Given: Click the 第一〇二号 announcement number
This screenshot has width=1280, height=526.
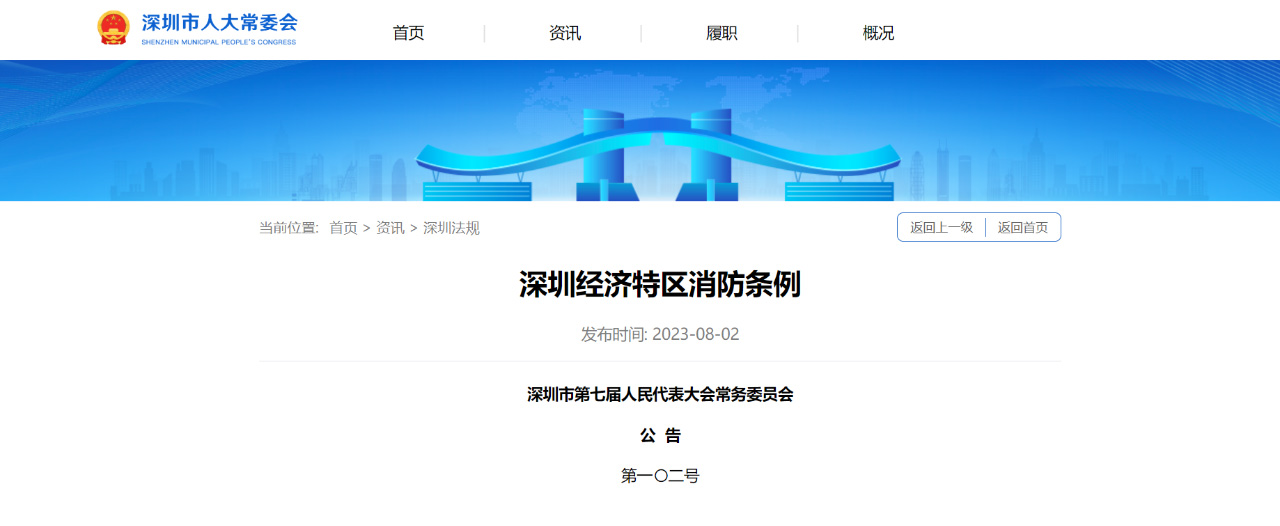Looking at the screenshot, I should coord(660,476).
